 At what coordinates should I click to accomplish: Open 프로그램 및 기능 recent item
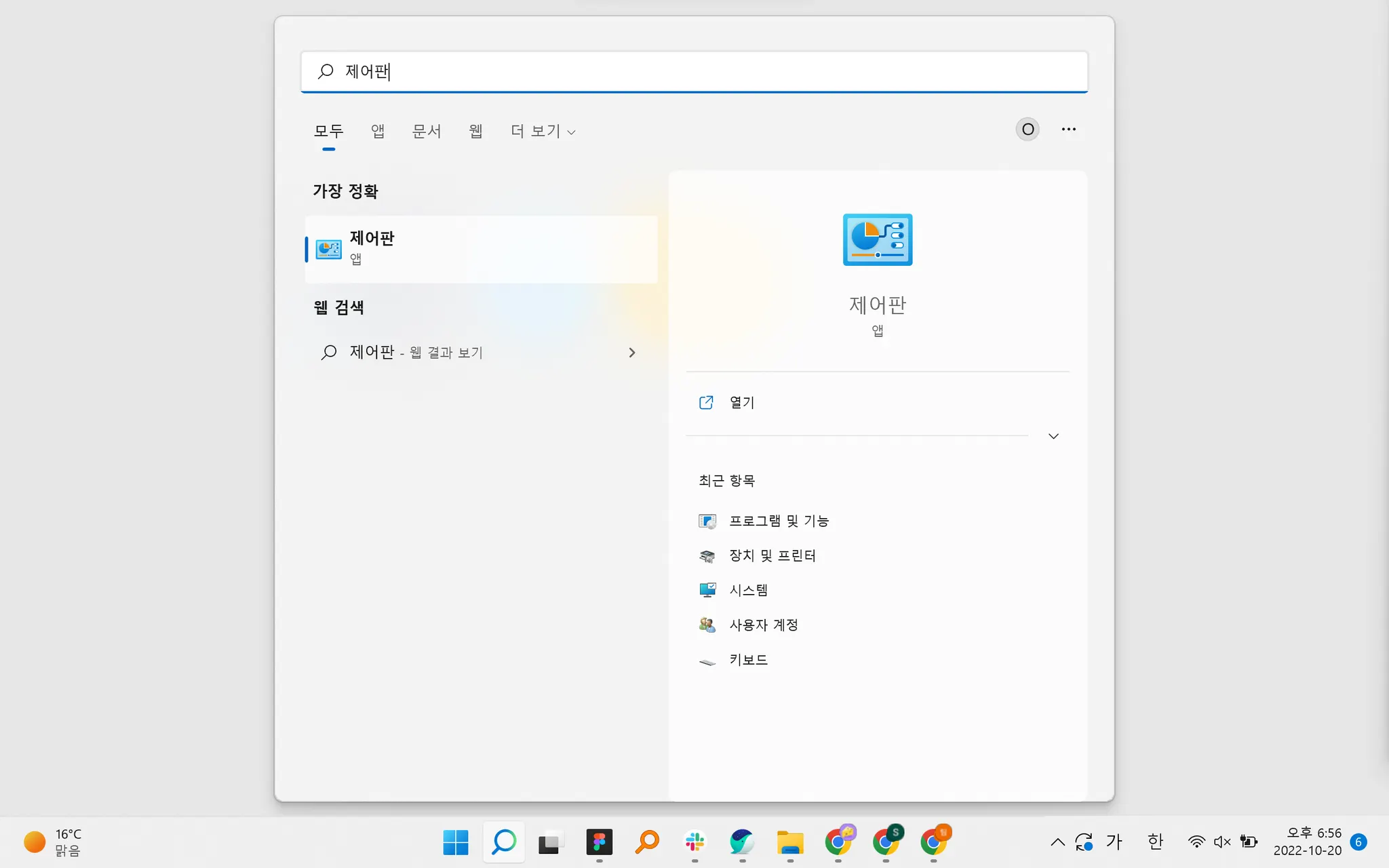coord(778,521)
